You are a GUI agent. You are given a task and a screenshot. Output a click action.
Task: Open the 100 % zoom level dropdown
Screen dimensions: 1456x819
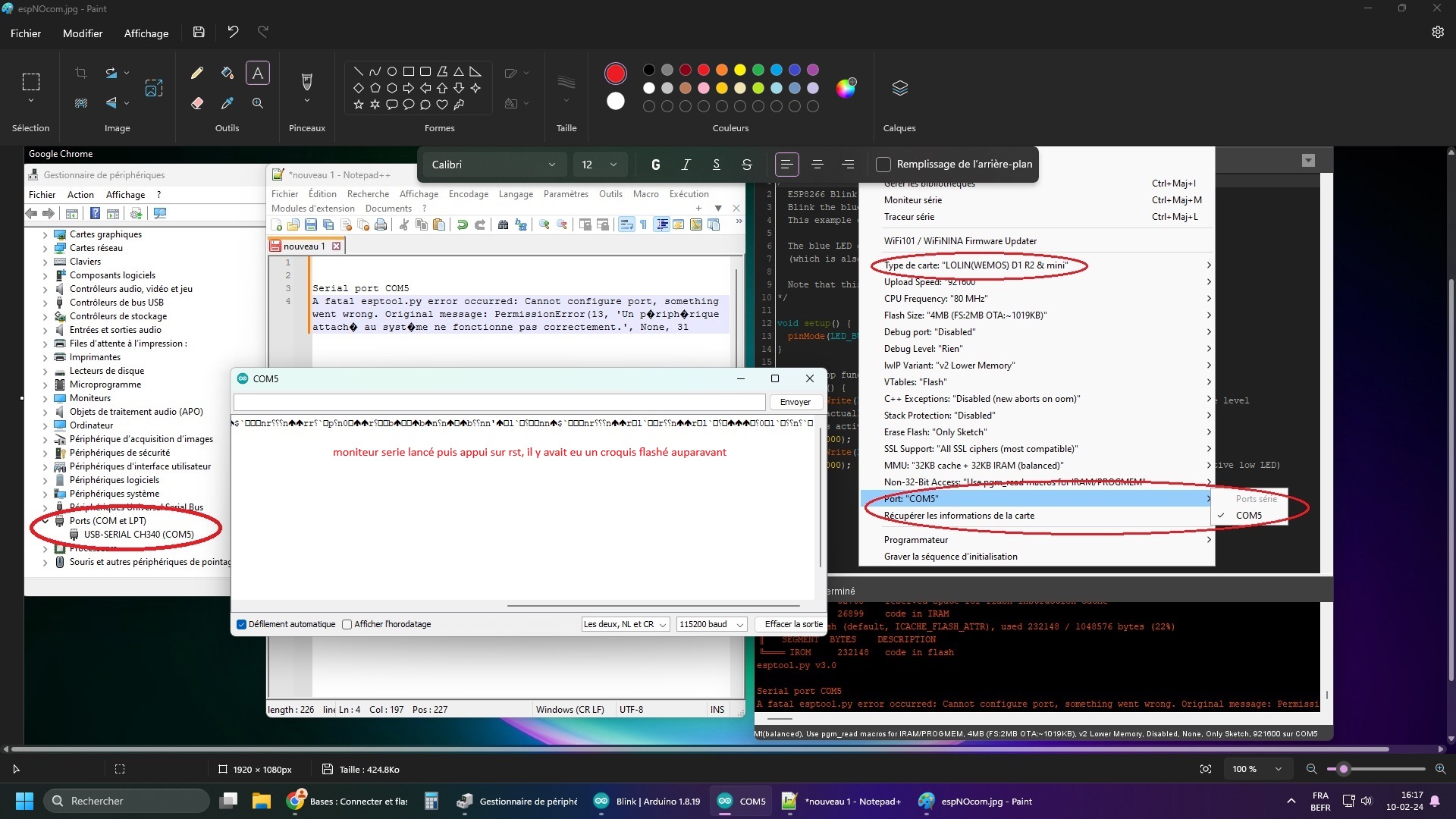tap(1257, 769)
